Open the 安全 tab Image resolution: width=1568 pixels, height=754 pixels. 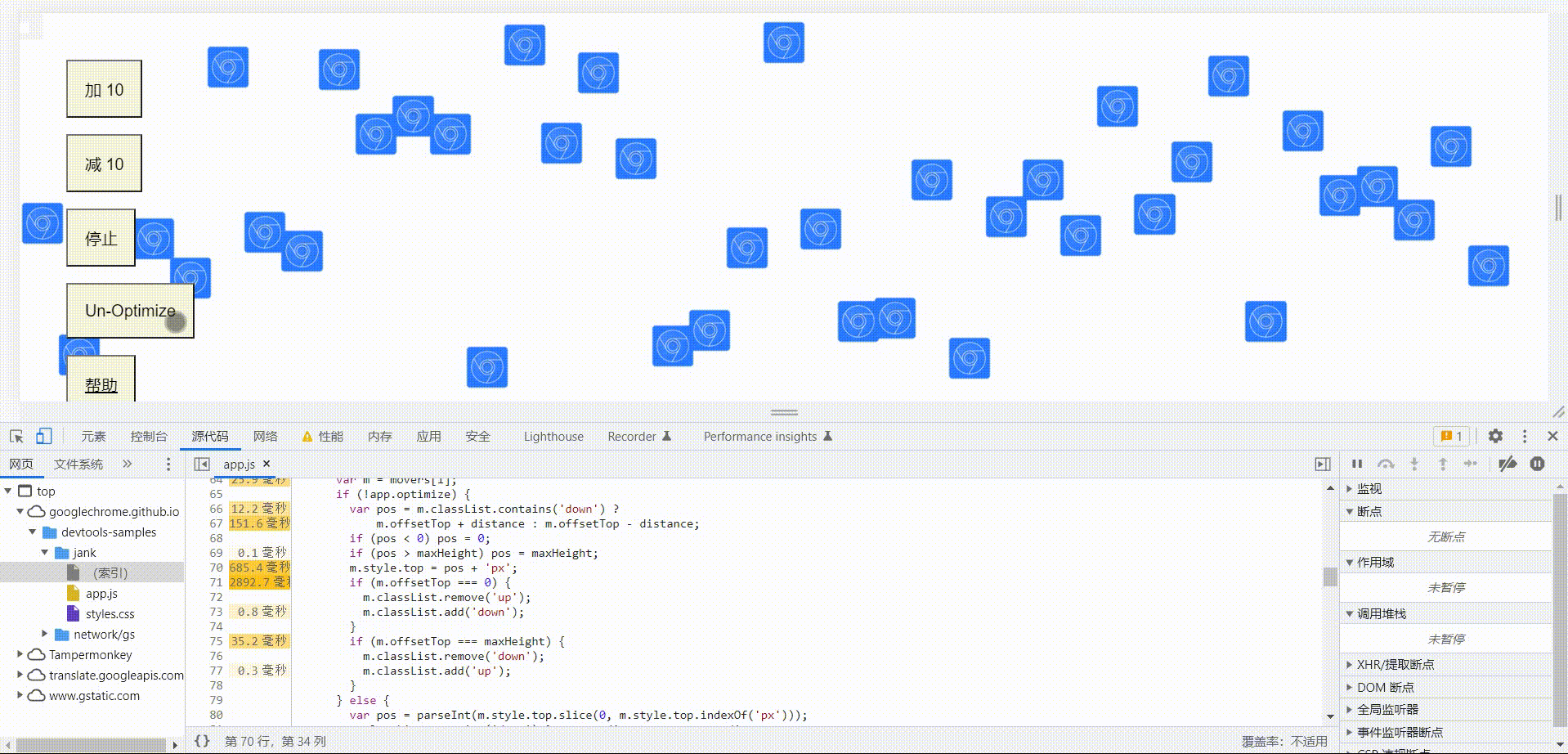point(478,437)
